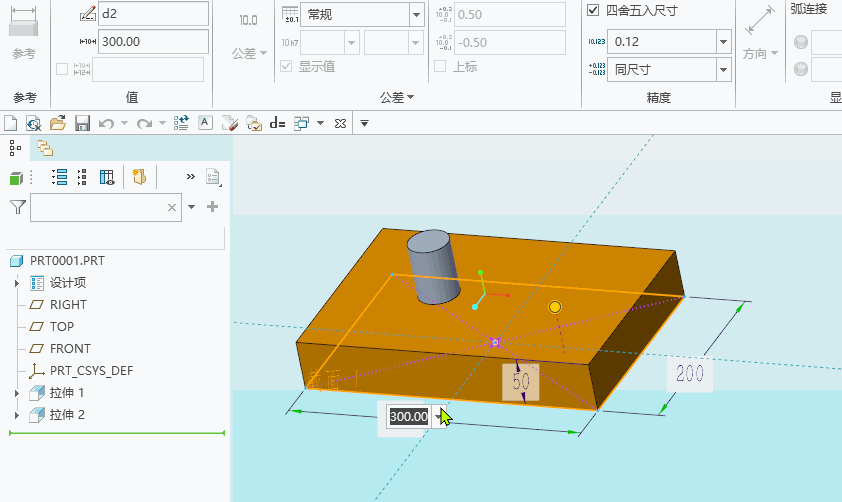842x502 pixels.
Task: Click the 'A' annotation display icon
Action: click(x=205, y=123)
